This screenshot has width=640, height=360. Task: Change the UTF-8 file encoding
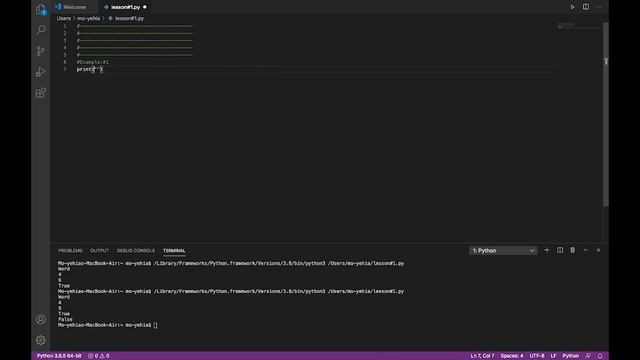(537, 356)
